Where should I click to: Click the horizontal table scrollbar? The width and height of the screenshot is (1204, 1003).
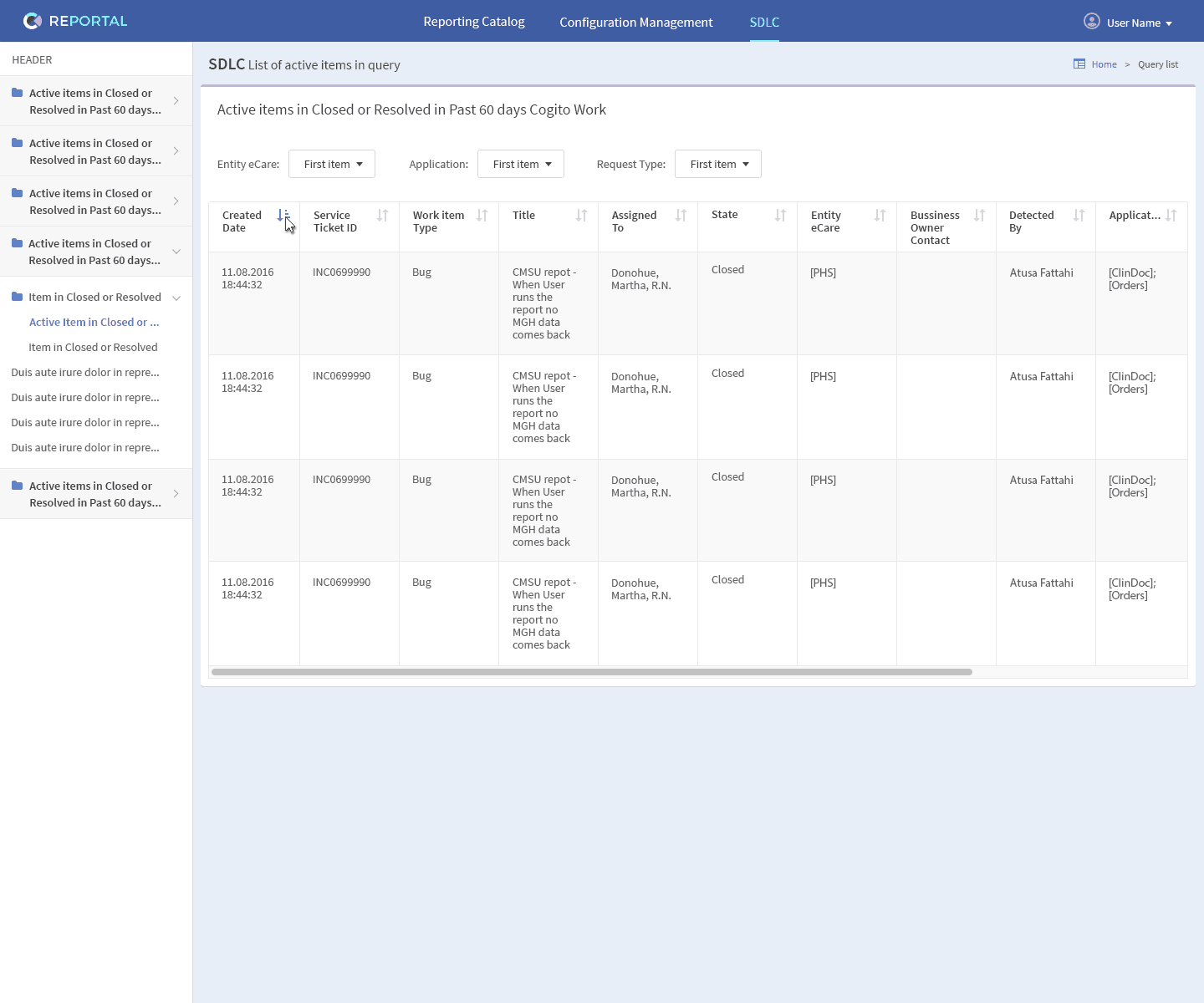click(x=592, y=672)
